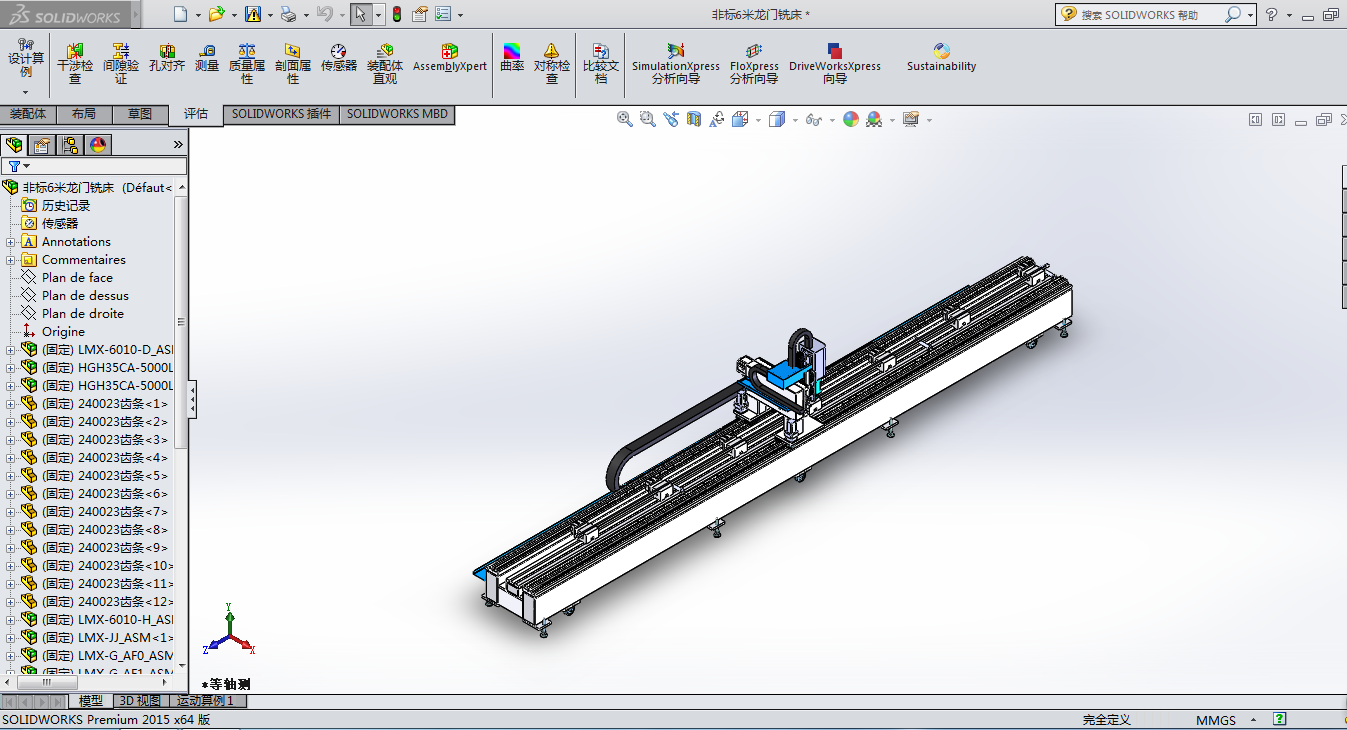Switch to the 装配体 ribbon tab
The image size is (1347, 730).
tap(28, 114)
